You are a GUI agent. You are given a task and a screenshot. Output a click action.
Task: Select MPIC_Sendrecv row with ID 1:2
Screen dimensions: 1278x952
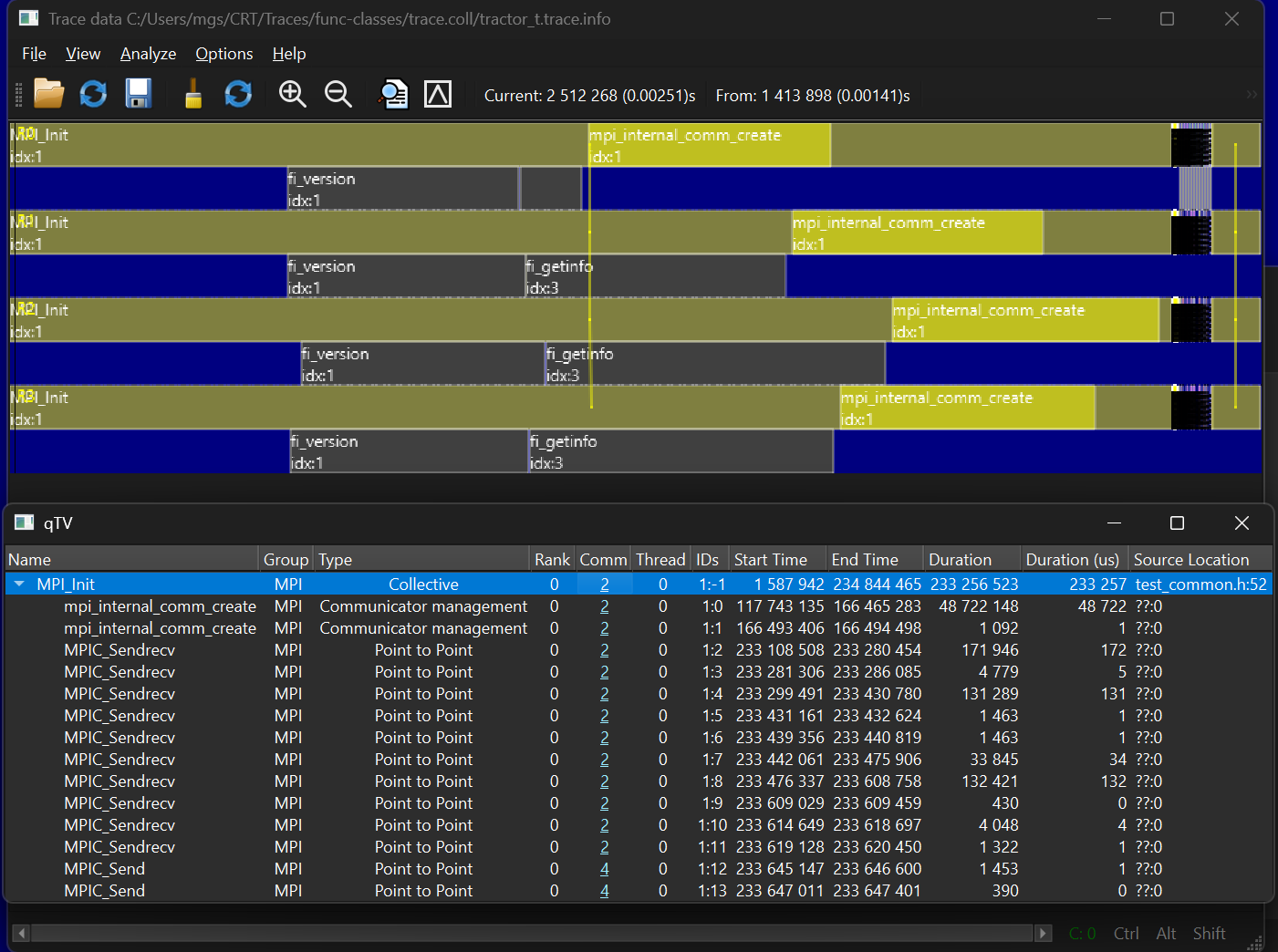pos(639,650)
